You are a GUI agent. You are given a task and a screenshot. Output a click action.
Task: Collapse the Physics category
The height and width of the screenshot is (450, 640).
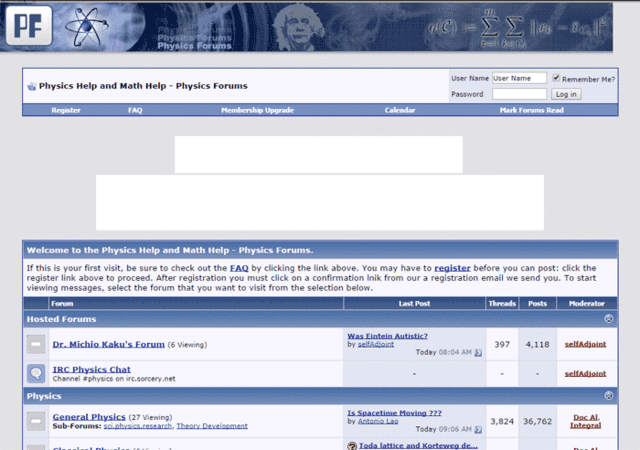[609, 395]
